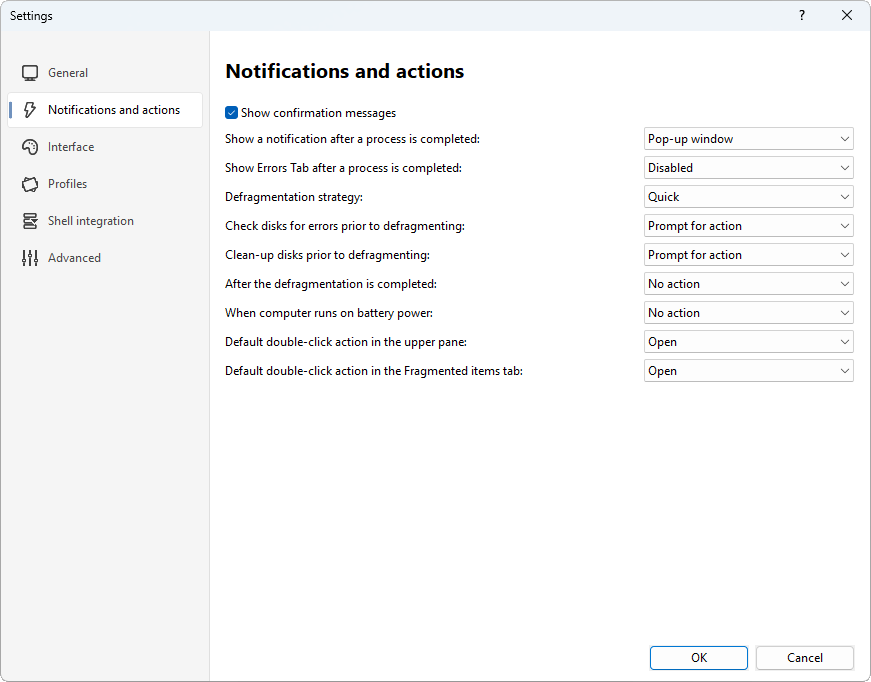Click the Cancel button

804,658
